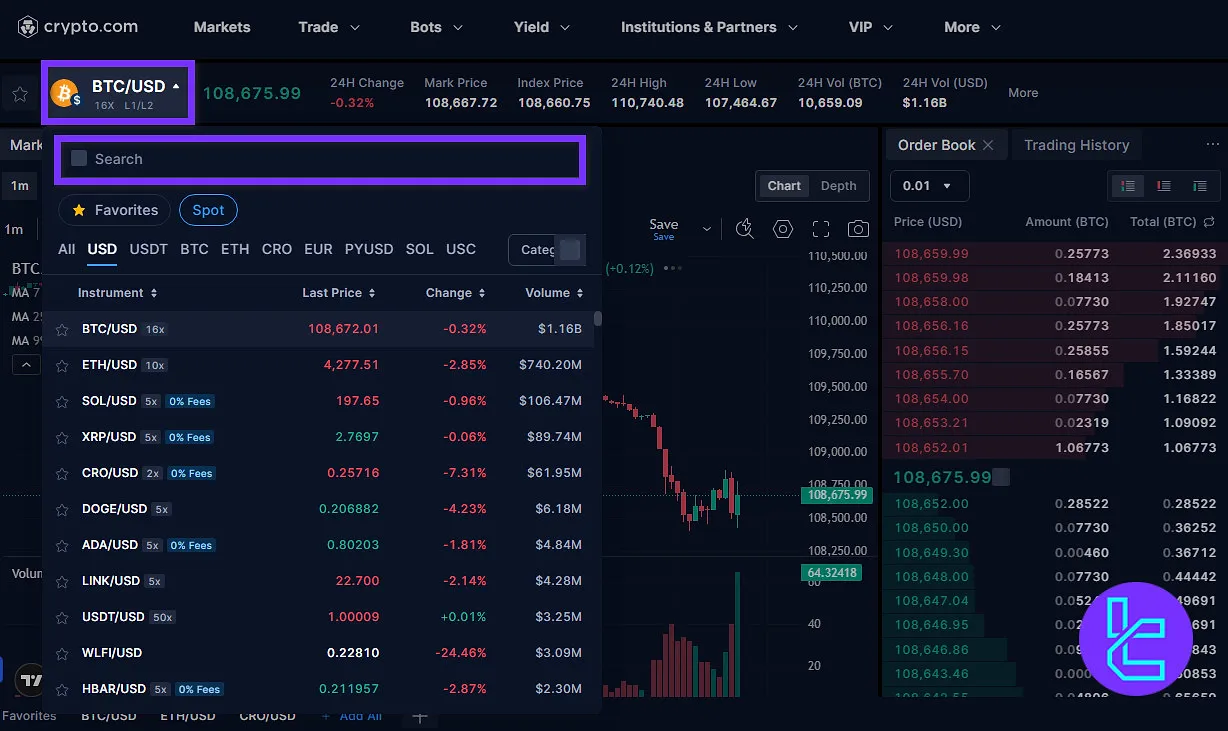1228x731 pixels.
Task: Switch to Depth chart view
Action: (x=838, y=186)
